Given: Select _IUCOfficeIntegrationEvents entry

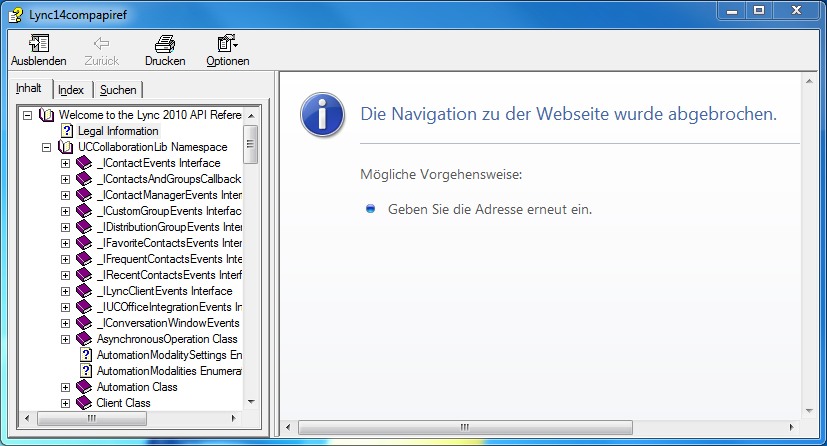Looking at the screenshot, I should point(169,307).
